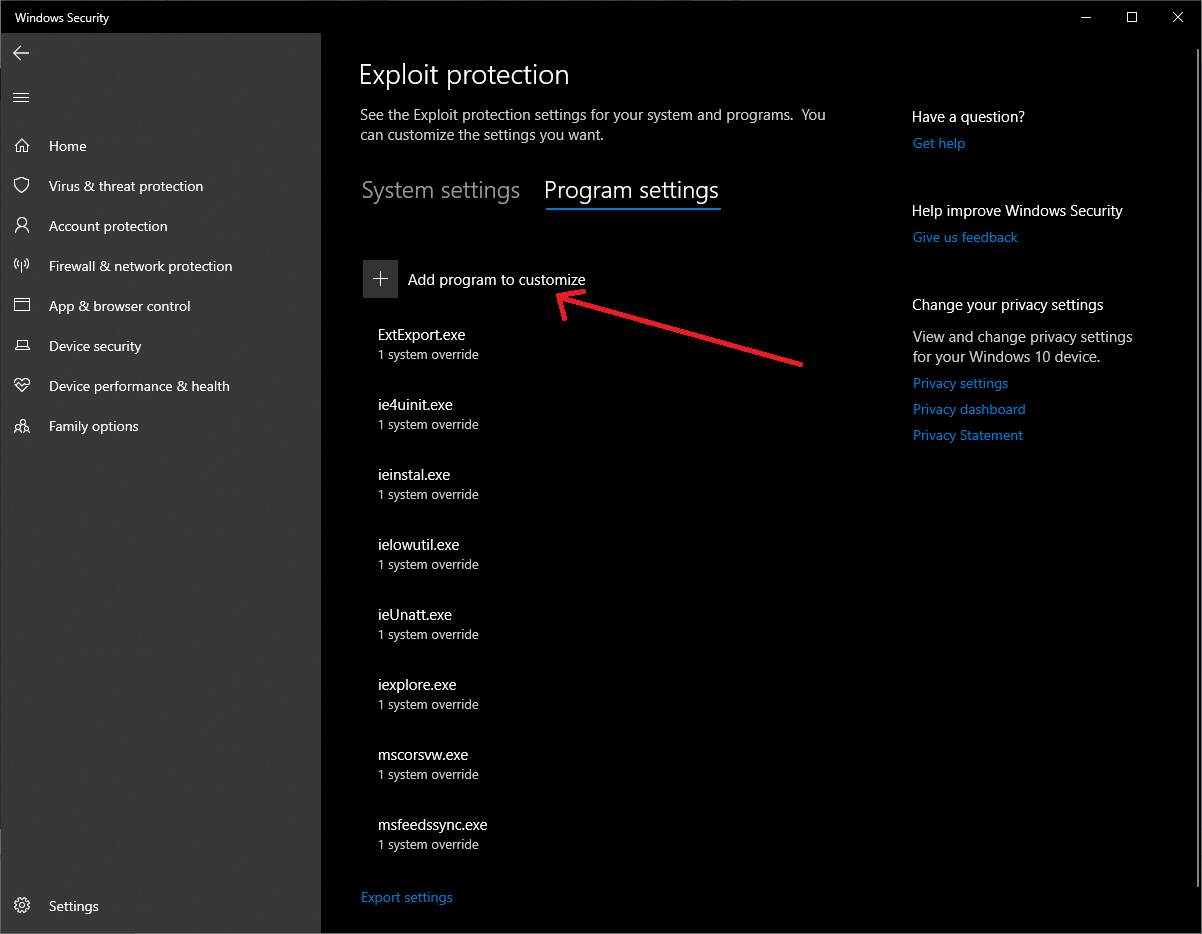Image resolution: width=1202 pixels, height=934 pixels.
Task: Open Home via house icon
Action: pyautogui.click(x=22, y=146)
